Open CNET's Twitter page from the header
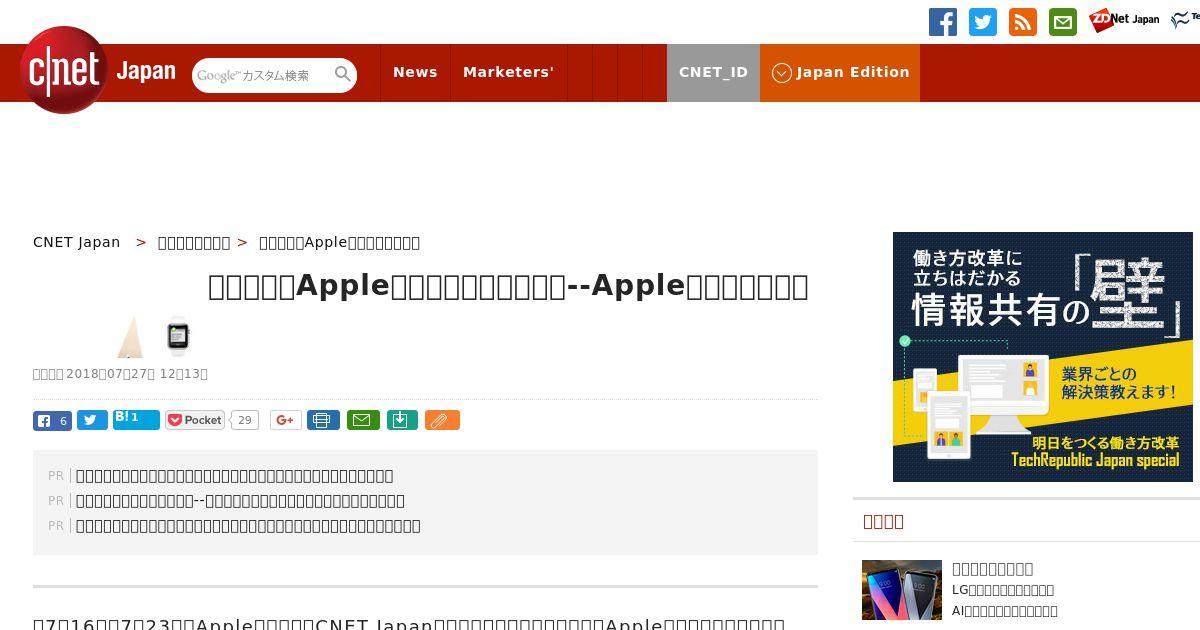1200x630 pixels. (983, 22)
